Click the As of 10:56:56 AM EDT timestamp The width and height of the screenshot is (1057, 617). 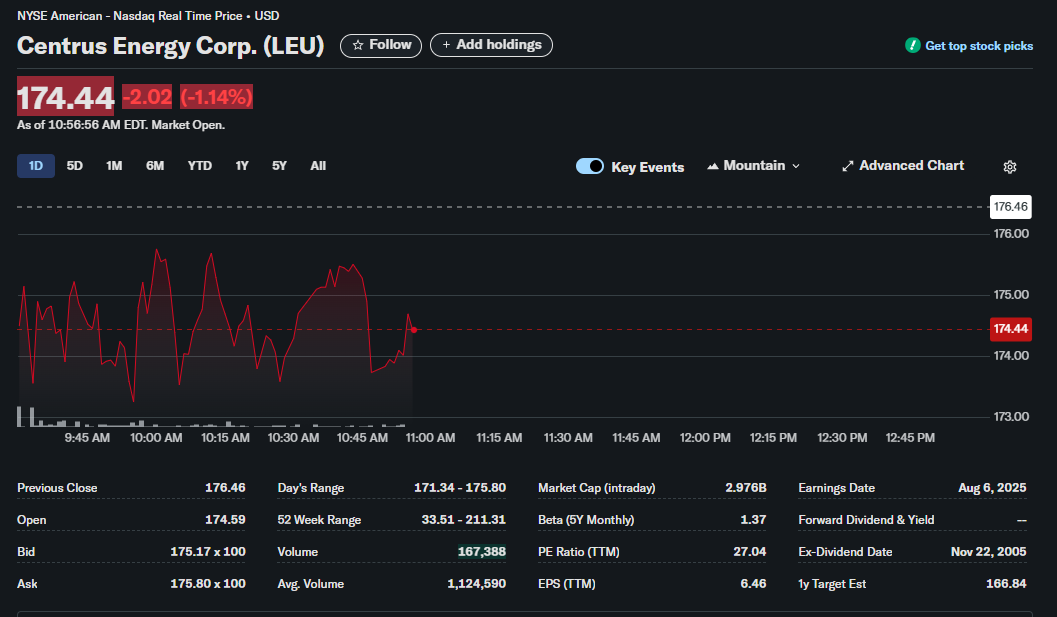[121, 125]
